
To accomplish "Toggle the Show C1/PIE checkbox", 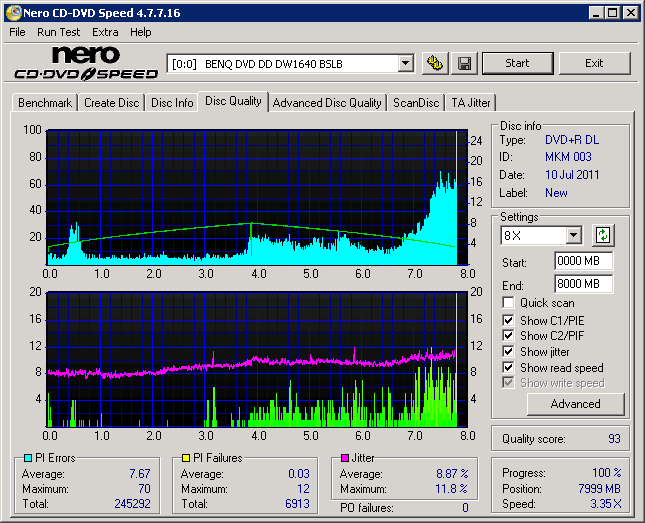I will [509, 320].
